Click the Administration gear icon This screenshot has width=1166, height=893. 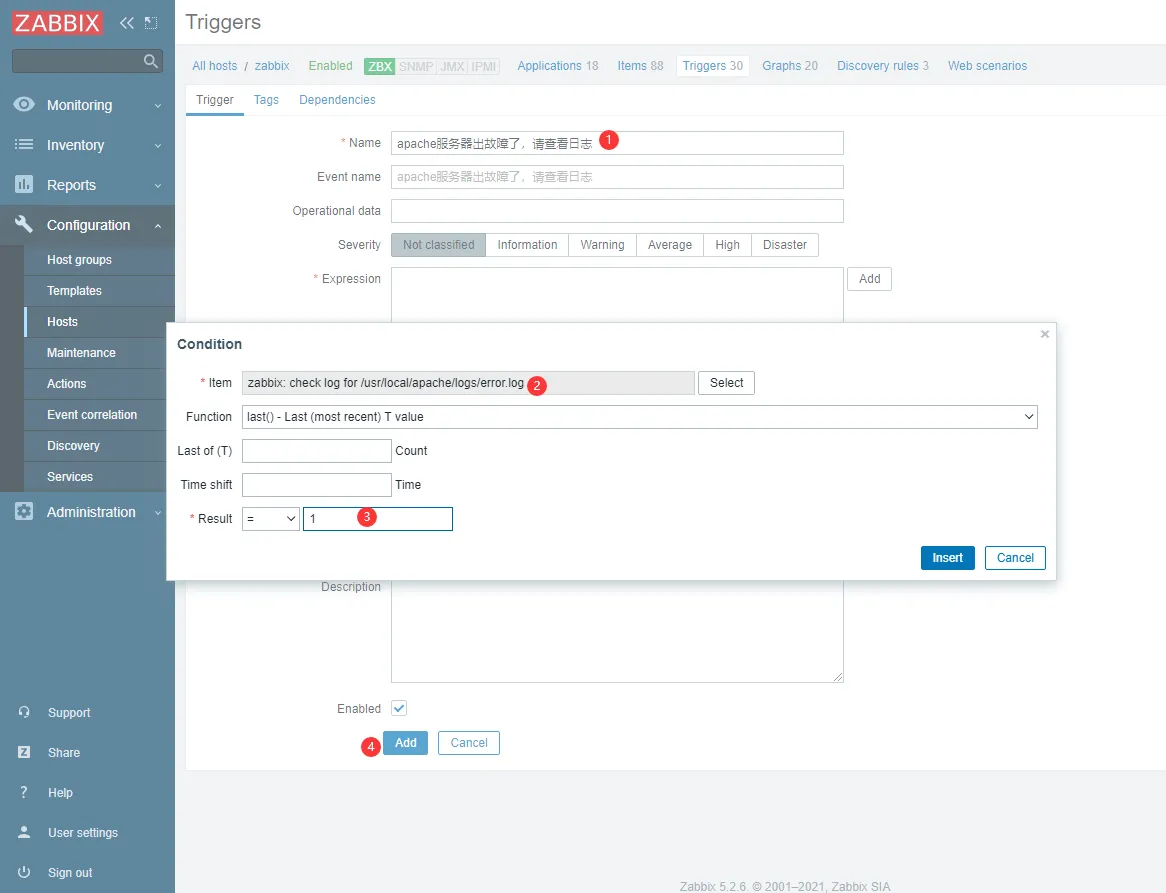click(x=24, y=512)
